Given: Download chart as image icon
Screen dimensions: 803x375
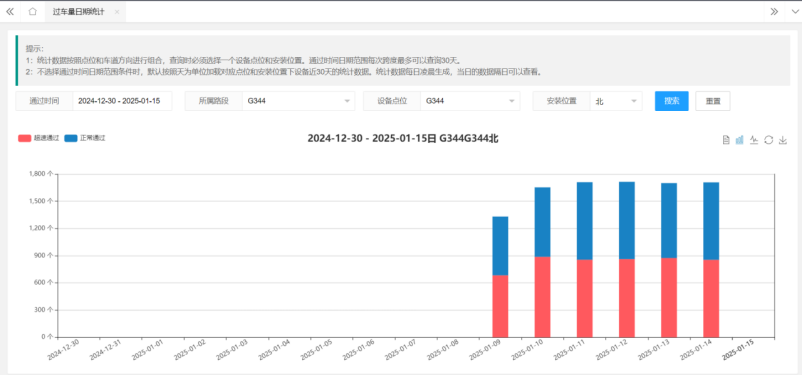Looking at the screenshot, I should click(x=783, y=140).
